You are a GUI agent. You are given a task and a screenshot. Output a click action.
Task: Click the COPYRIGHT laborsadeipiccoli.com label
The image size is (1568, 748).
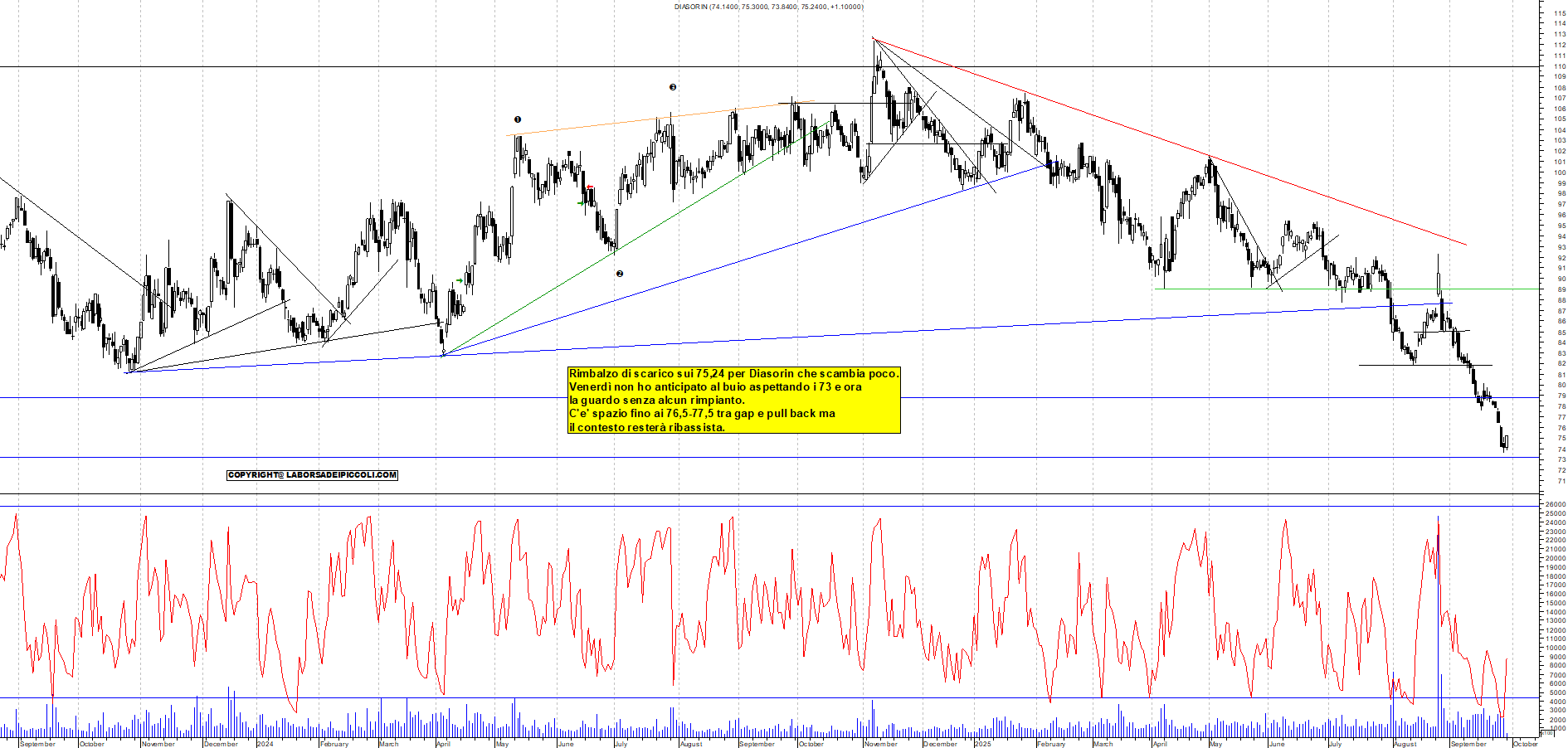312,475
